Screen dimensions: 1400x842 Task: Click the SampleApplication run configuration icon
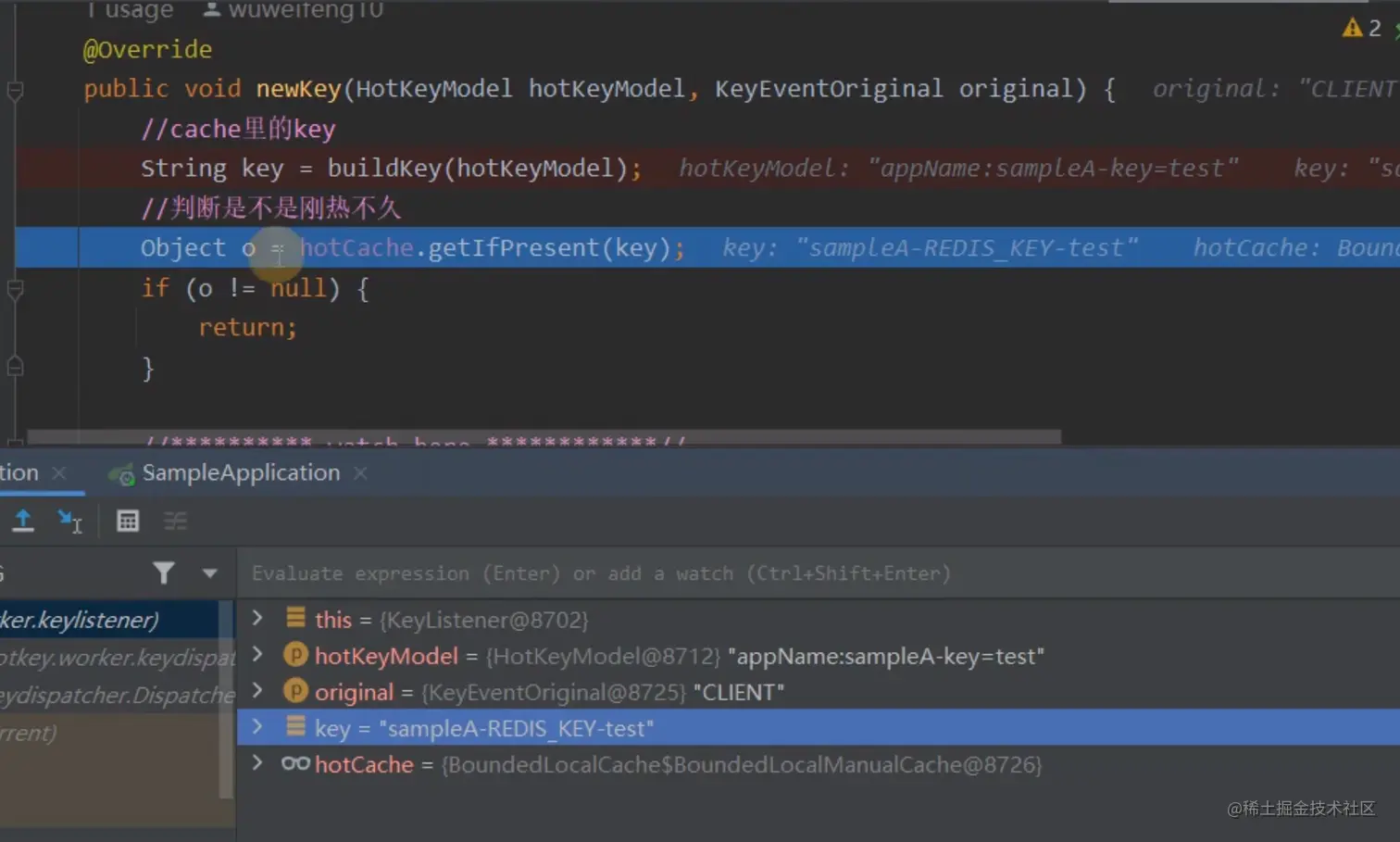121,474
